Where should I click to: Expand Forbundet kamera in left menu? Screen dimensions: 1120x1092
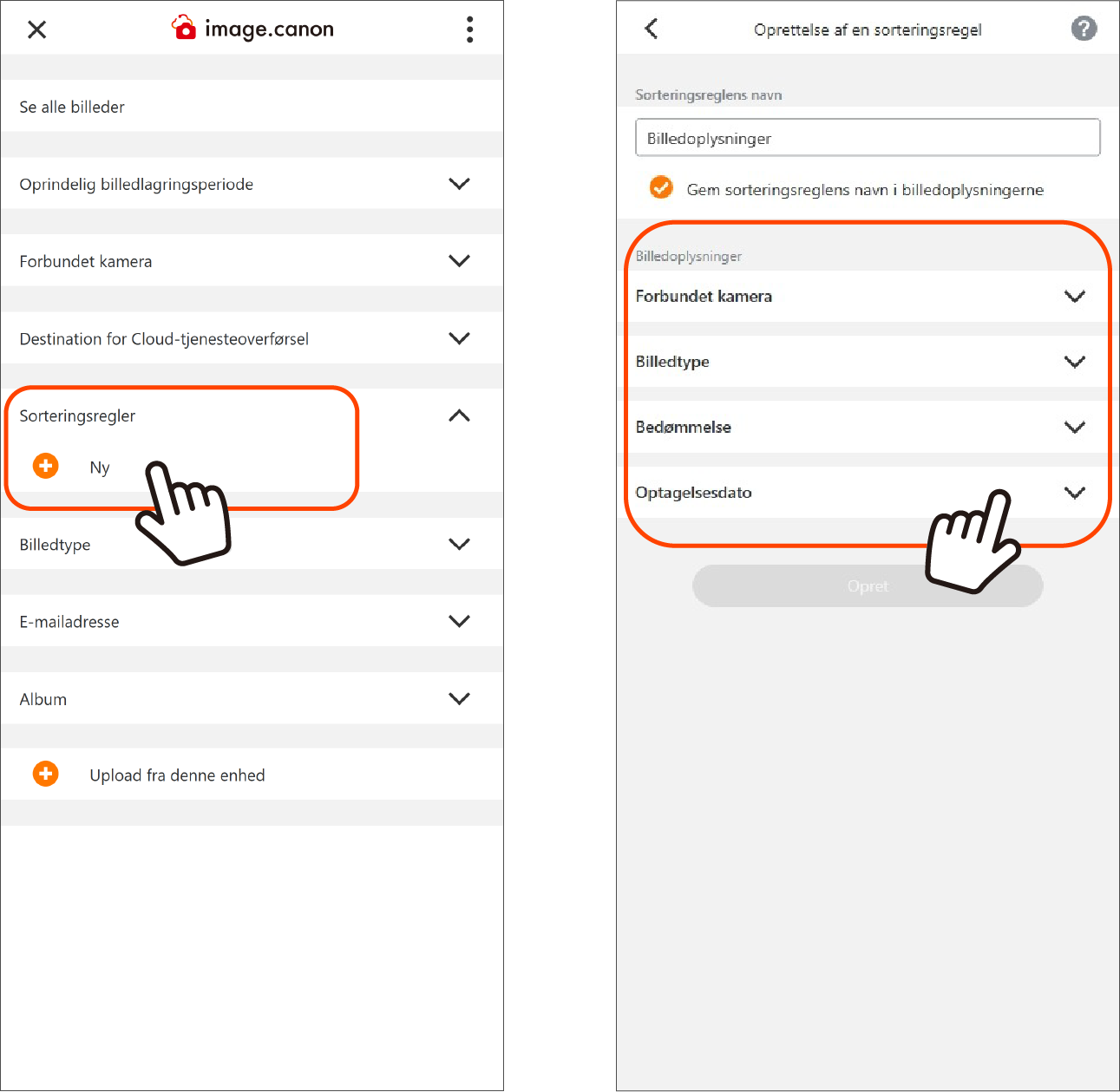(252, 260)
